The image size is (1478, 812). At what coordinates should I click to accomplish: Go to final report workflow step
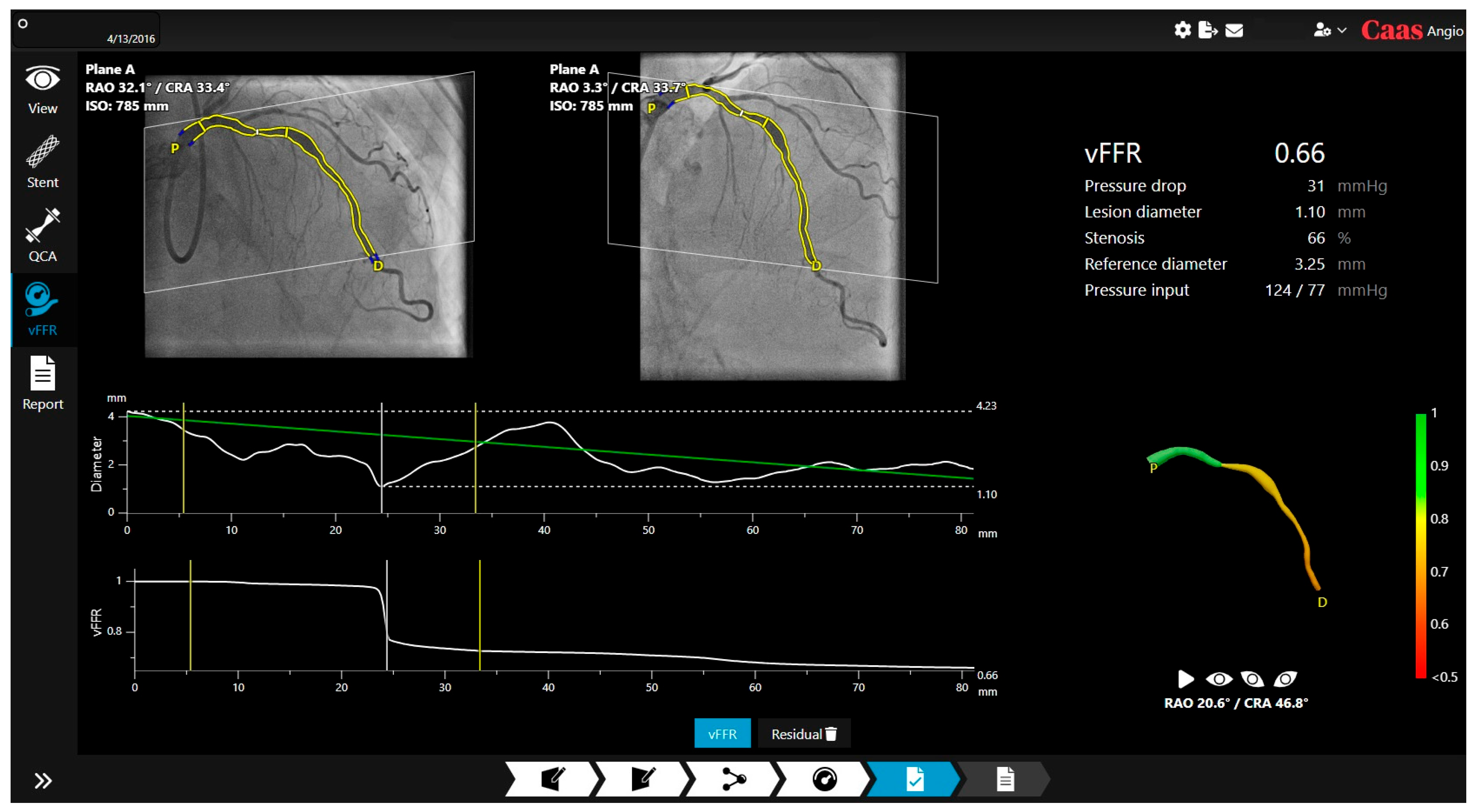[x=1005, y=779]
